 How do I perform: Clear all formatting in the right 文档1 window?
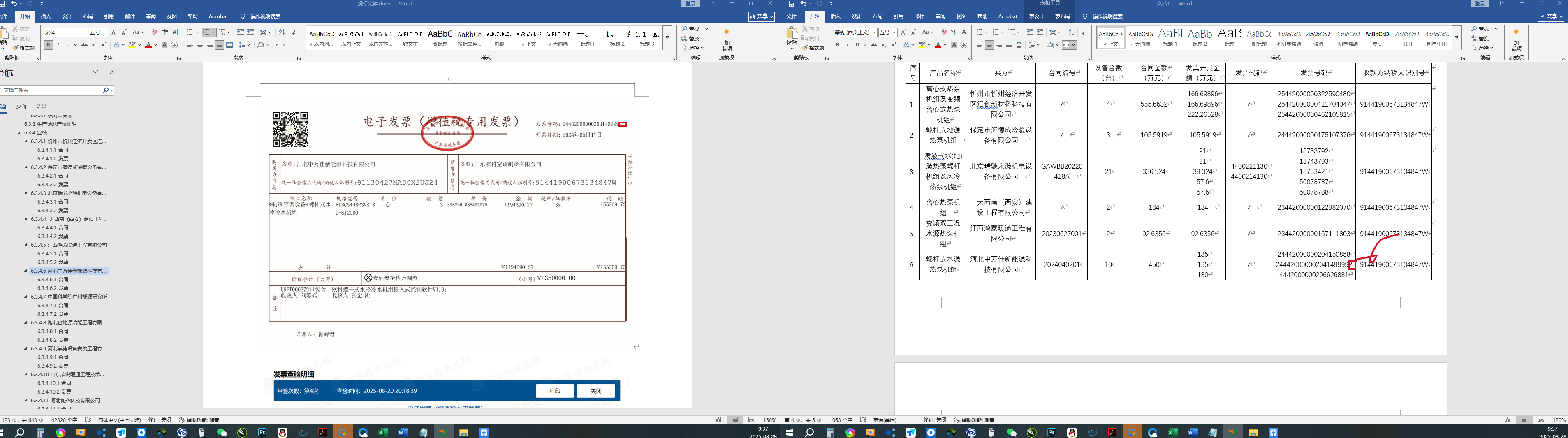[944, 32]
